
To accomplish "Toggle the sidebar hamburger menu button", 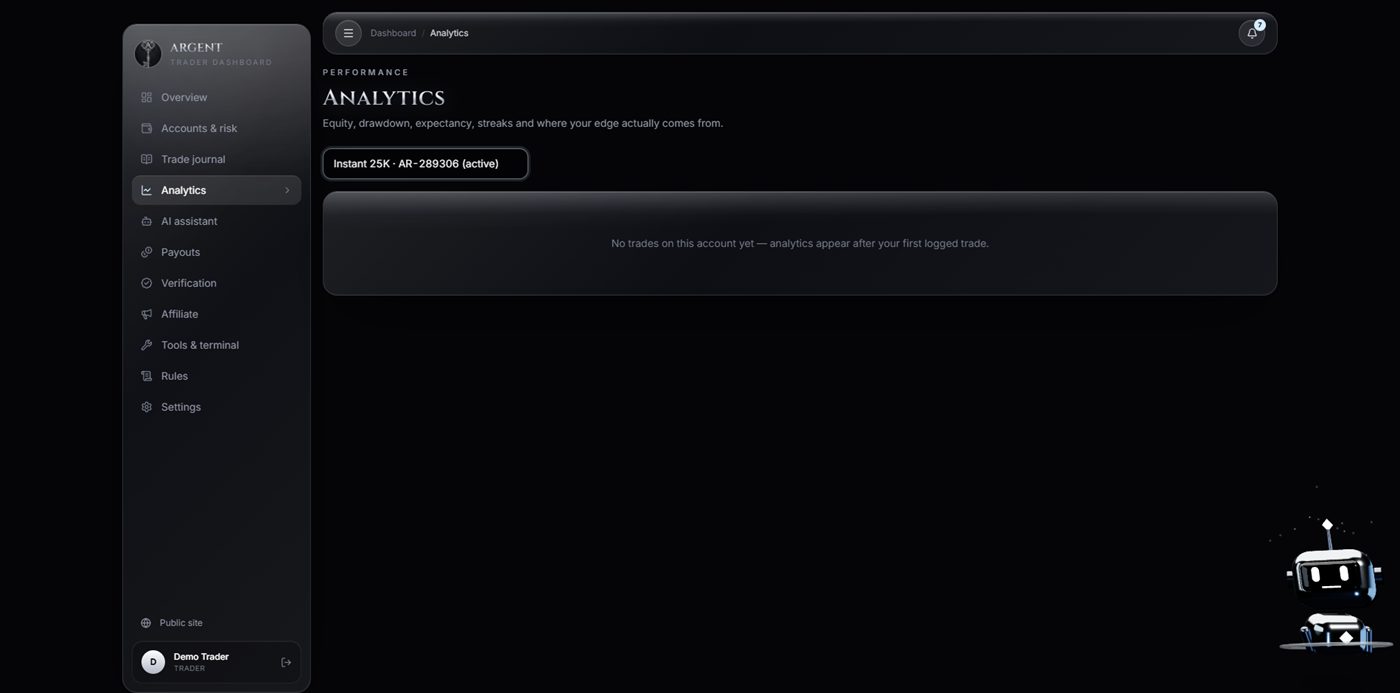I will [x=348, y=33].
